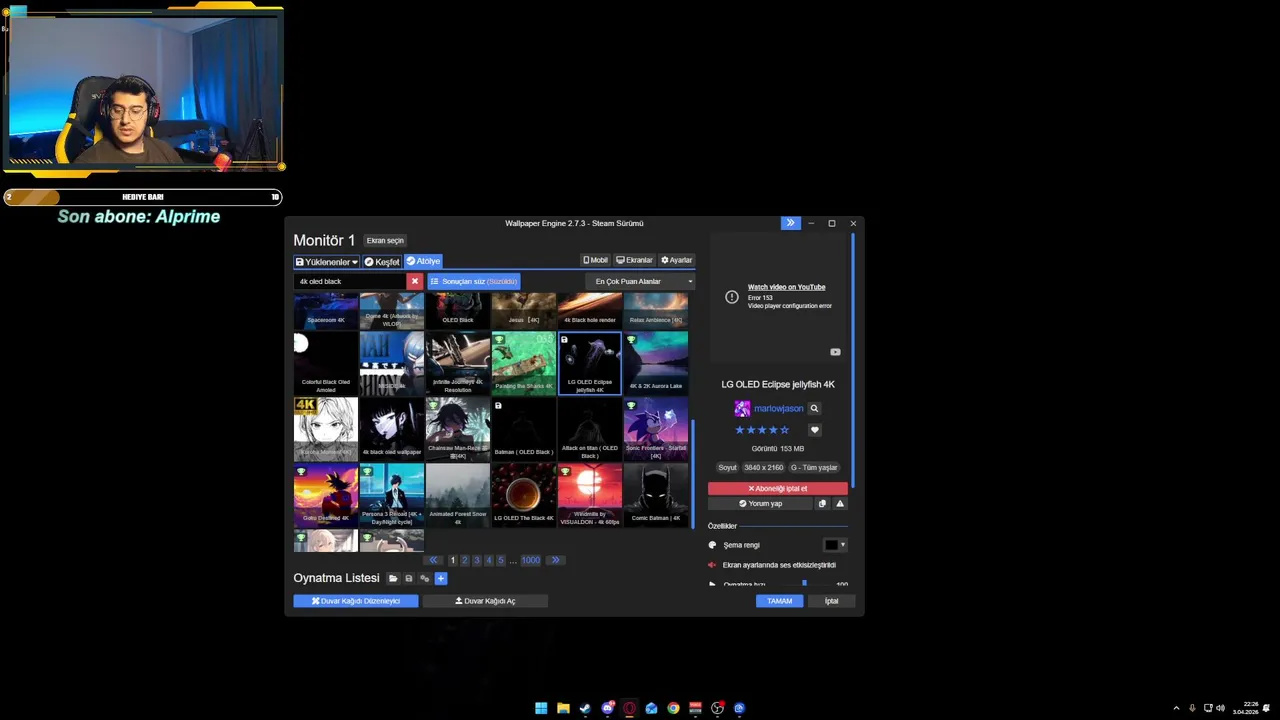Switch to the Atölye tab
The width and height of the screenshot is (1280, 720).
(423, 262)
